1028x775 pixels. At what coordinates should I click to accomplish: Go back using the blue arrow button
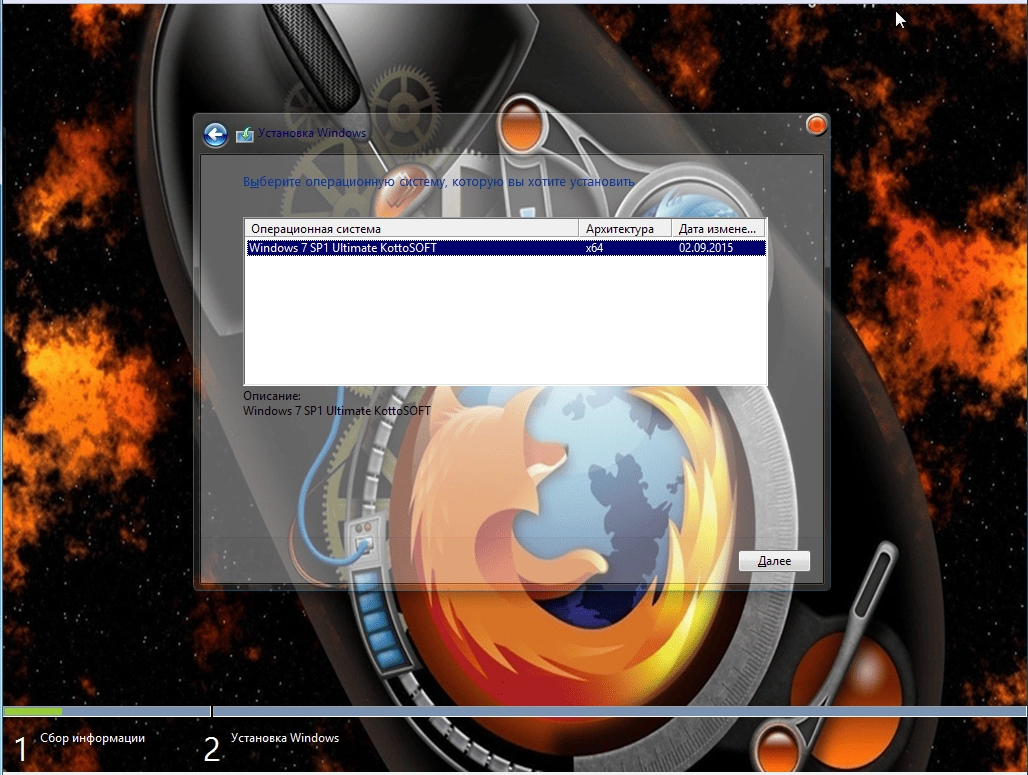pyautogui.click(x=215, y=134)
